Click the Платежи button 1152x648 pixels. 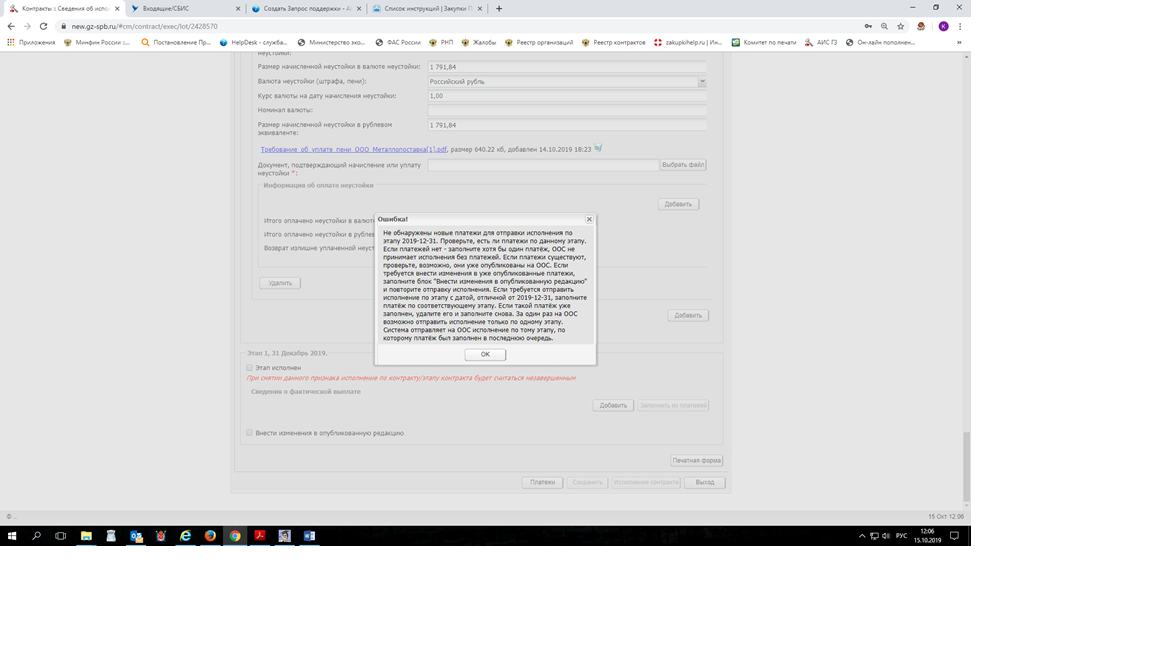pyautogui.click(x=543, y=483)
